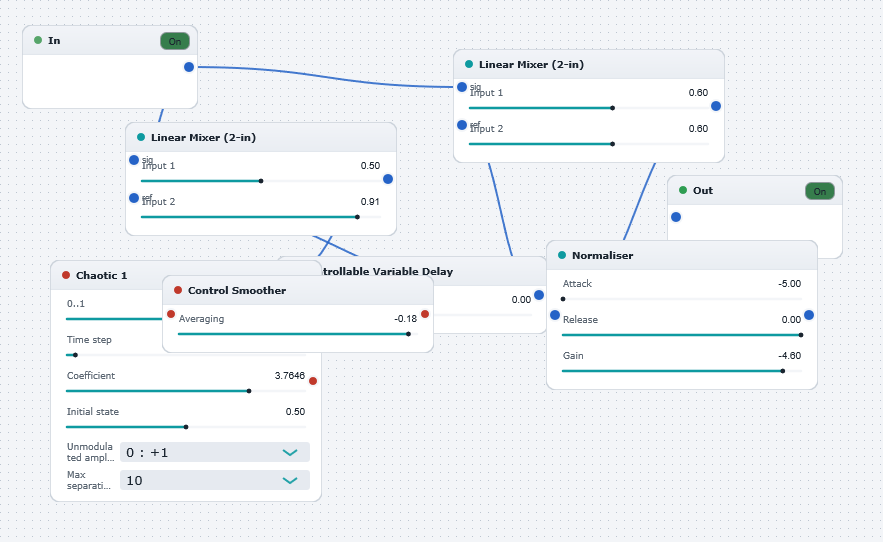Click the green status dot of In node

[38, 40]
